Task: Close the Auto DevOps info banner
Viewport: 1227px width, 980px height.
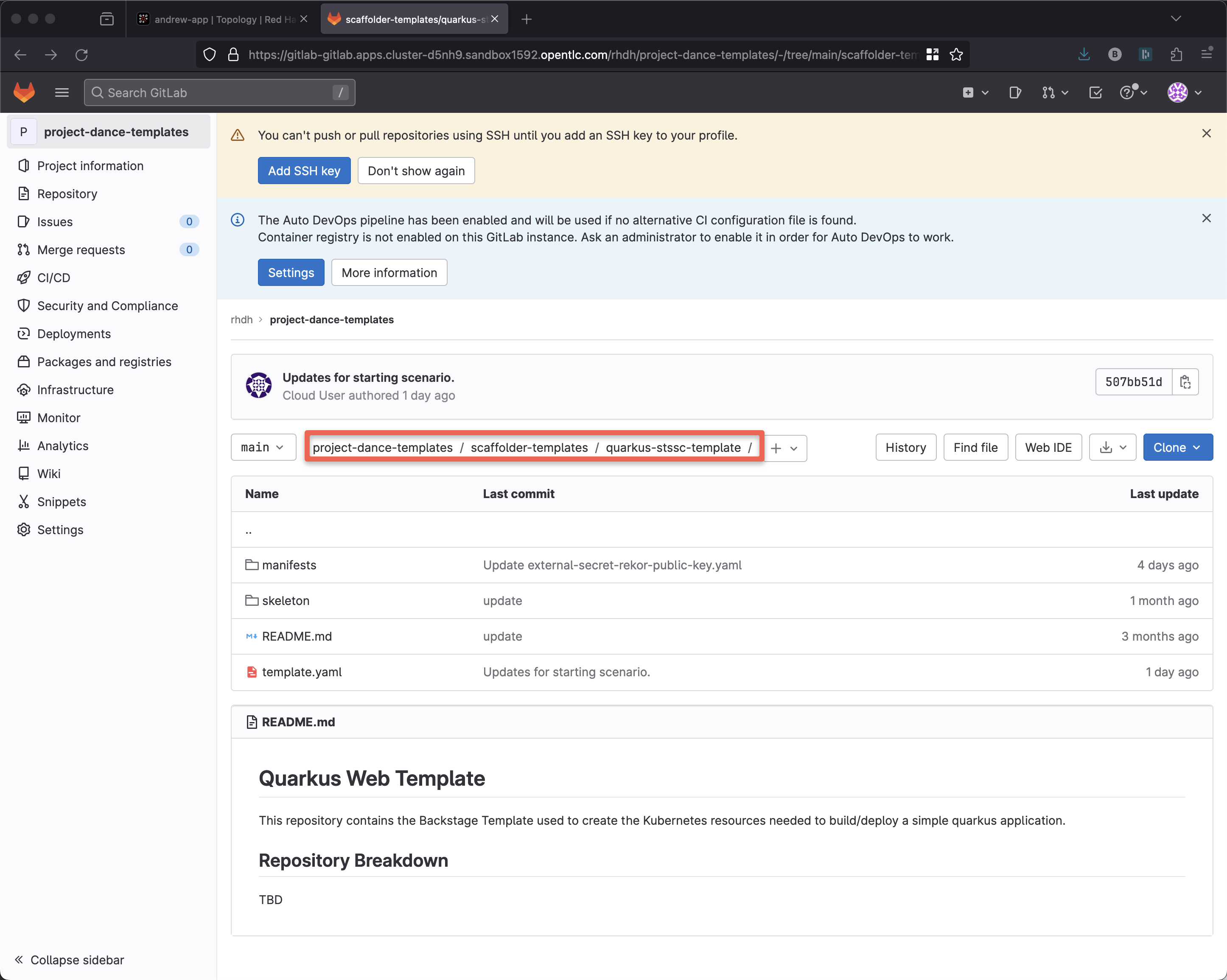Action: [1206, 218]
